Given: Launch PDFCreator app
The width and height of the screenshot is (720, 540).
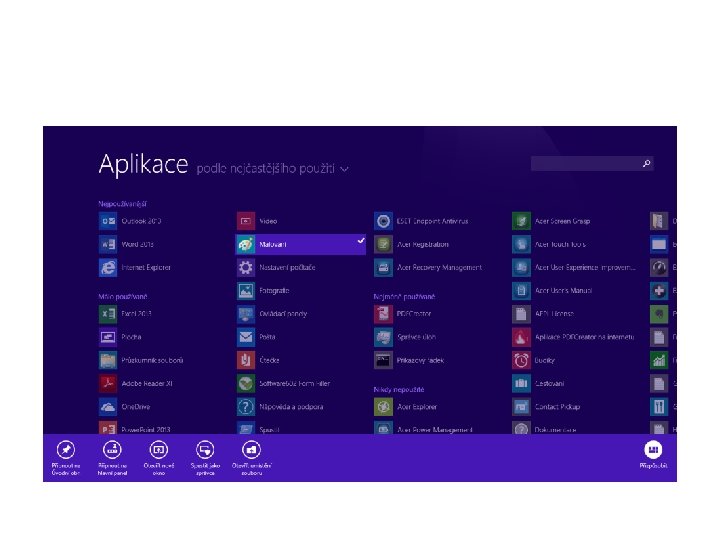Looking at the screenshot, I should (383, 314).
